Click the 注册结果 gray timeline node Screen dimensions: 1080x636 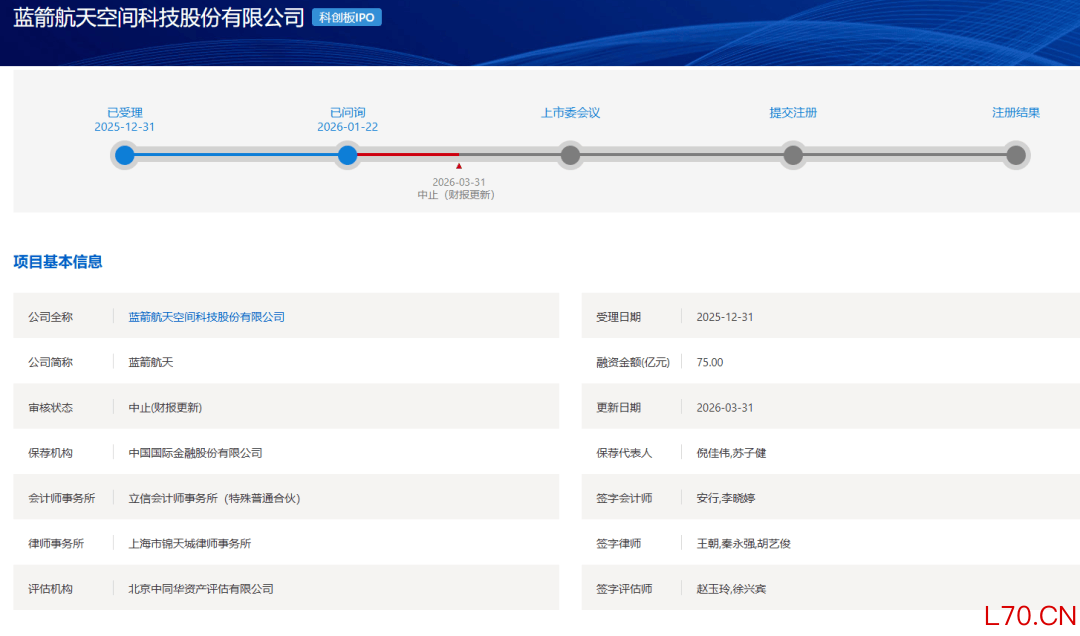1016,155
